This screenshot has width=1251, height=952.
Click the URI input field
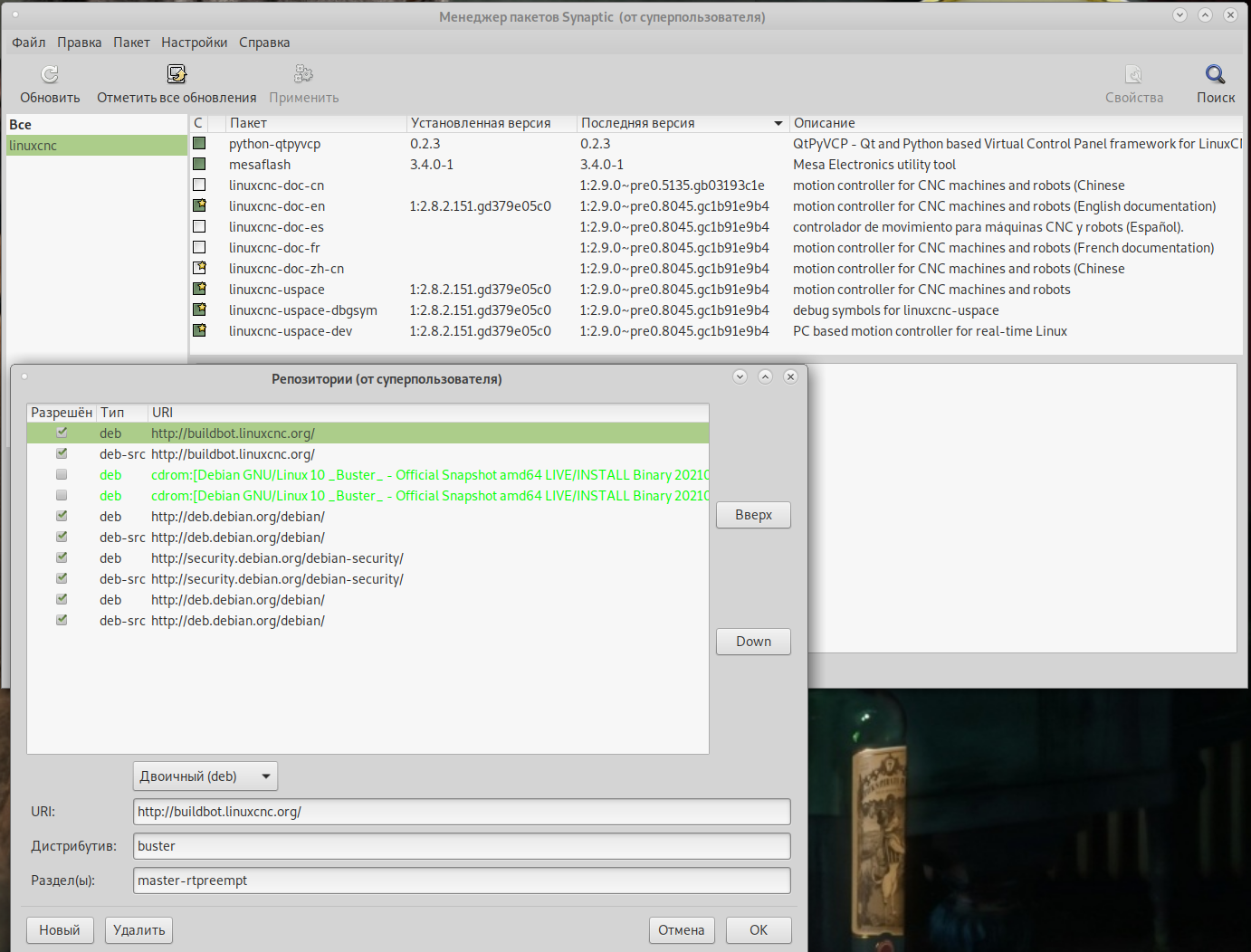pyautogui.click(x=462, y=812)
